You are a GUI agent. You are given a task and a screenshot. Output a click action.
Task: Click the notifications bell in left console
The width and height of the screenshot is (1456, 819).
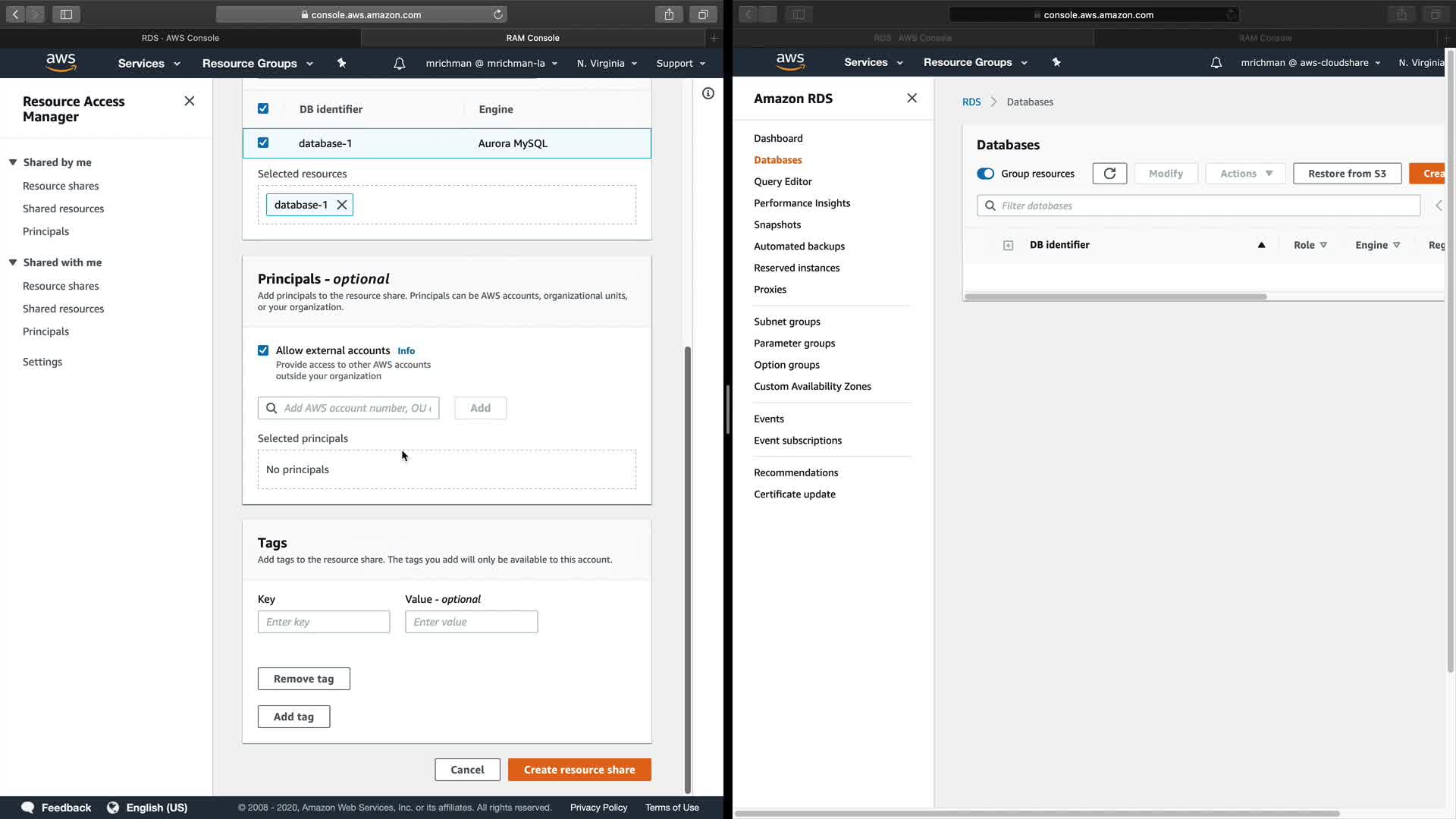click(399, 64)
